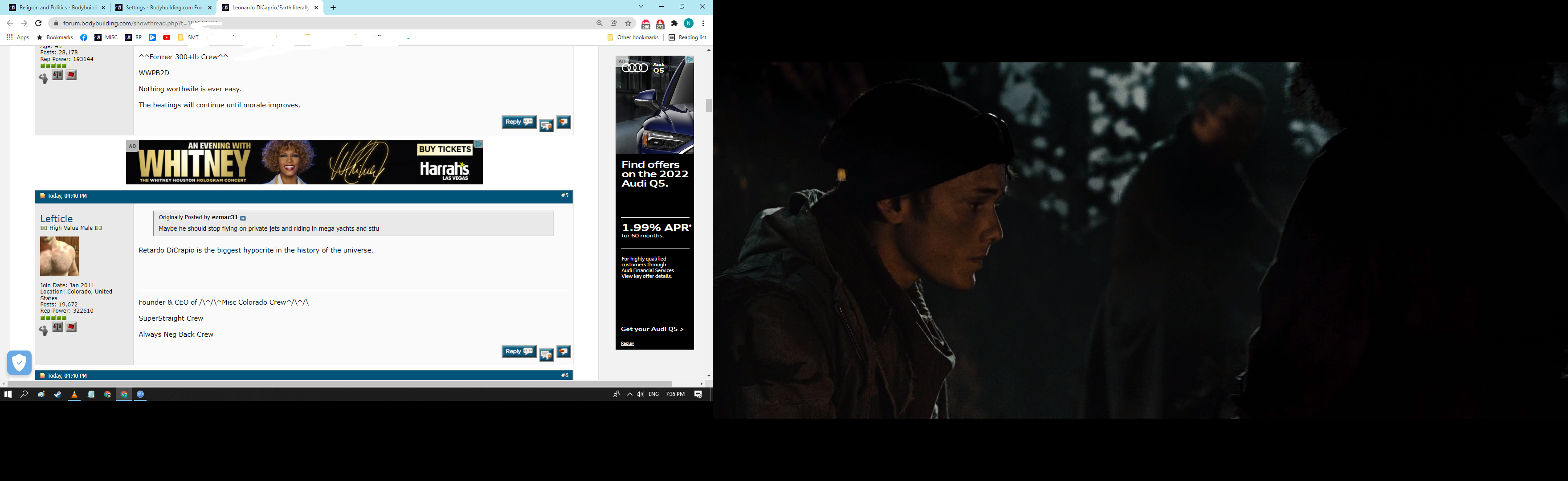Open the People icon in system tray
Viewport: 1568px width, 481px height.
tap(616, 395)
